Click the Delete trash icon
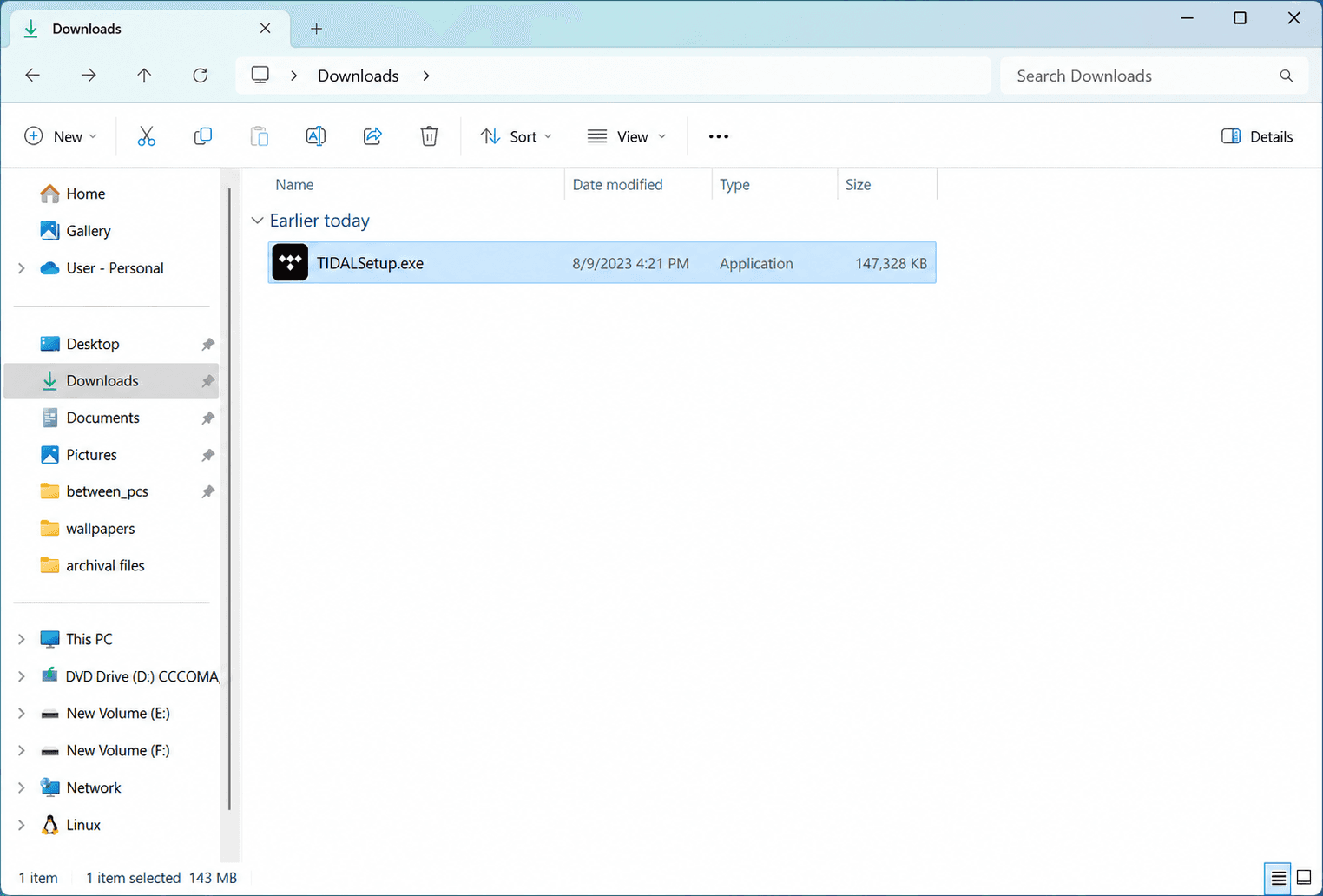This screenshot has height=896, width=1323. coord(429,136)
